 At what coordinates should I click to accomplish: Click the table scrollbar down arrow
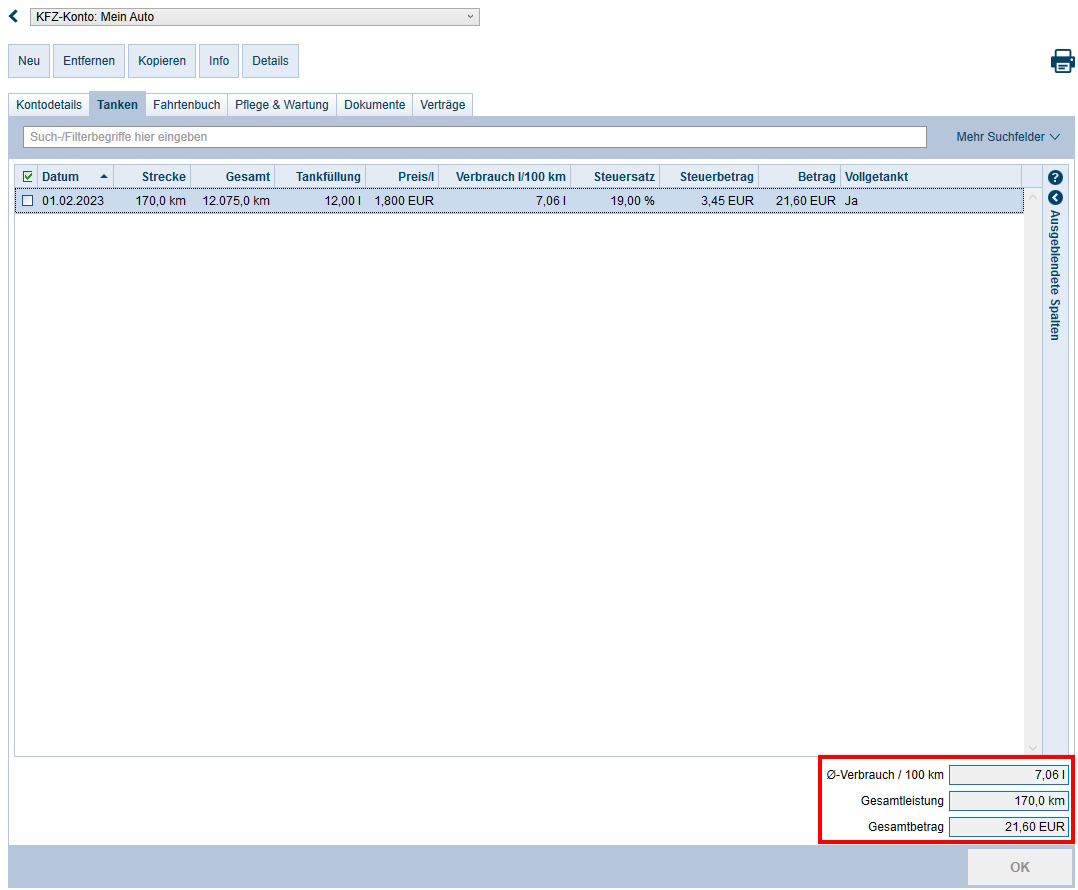coord(1033,748)
